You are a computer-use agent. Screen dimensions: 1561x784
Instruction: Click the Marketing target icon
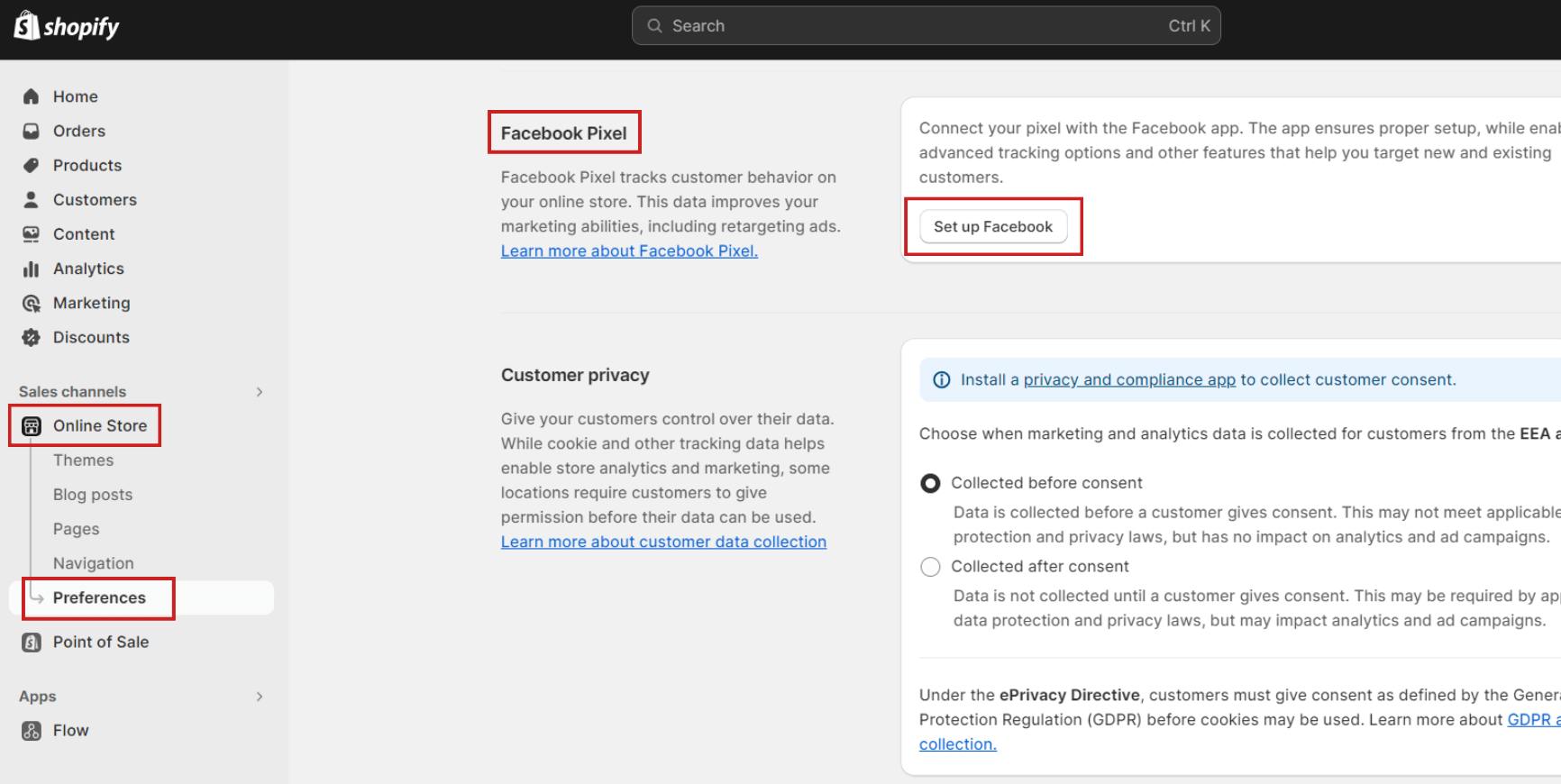(x=32, y=303)
